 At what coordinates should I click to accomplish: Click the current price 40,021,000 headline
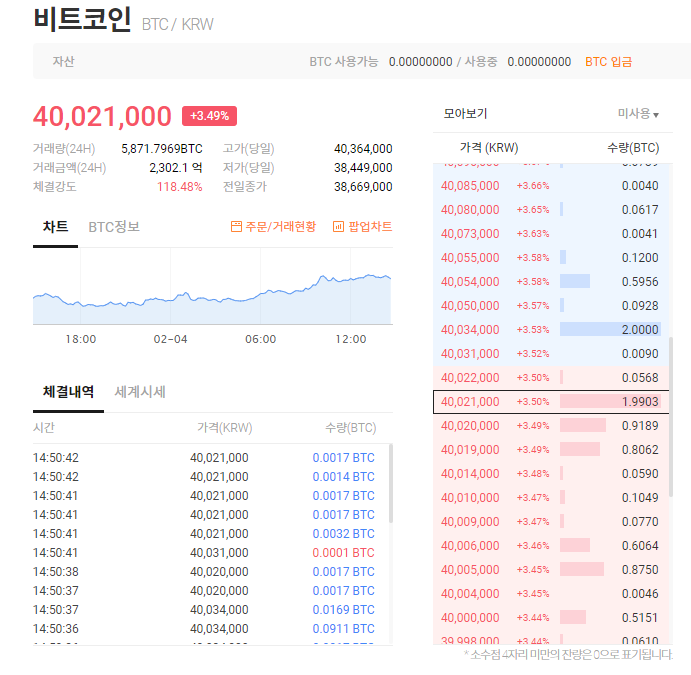[102, 116]
